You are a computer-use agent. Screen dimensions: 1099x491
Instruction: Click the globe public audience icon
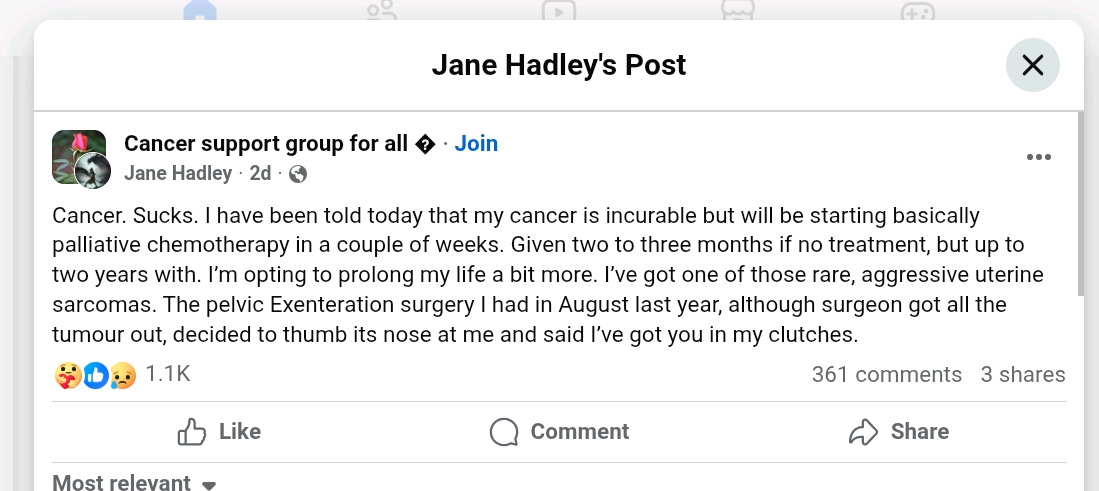click(297, 174)
